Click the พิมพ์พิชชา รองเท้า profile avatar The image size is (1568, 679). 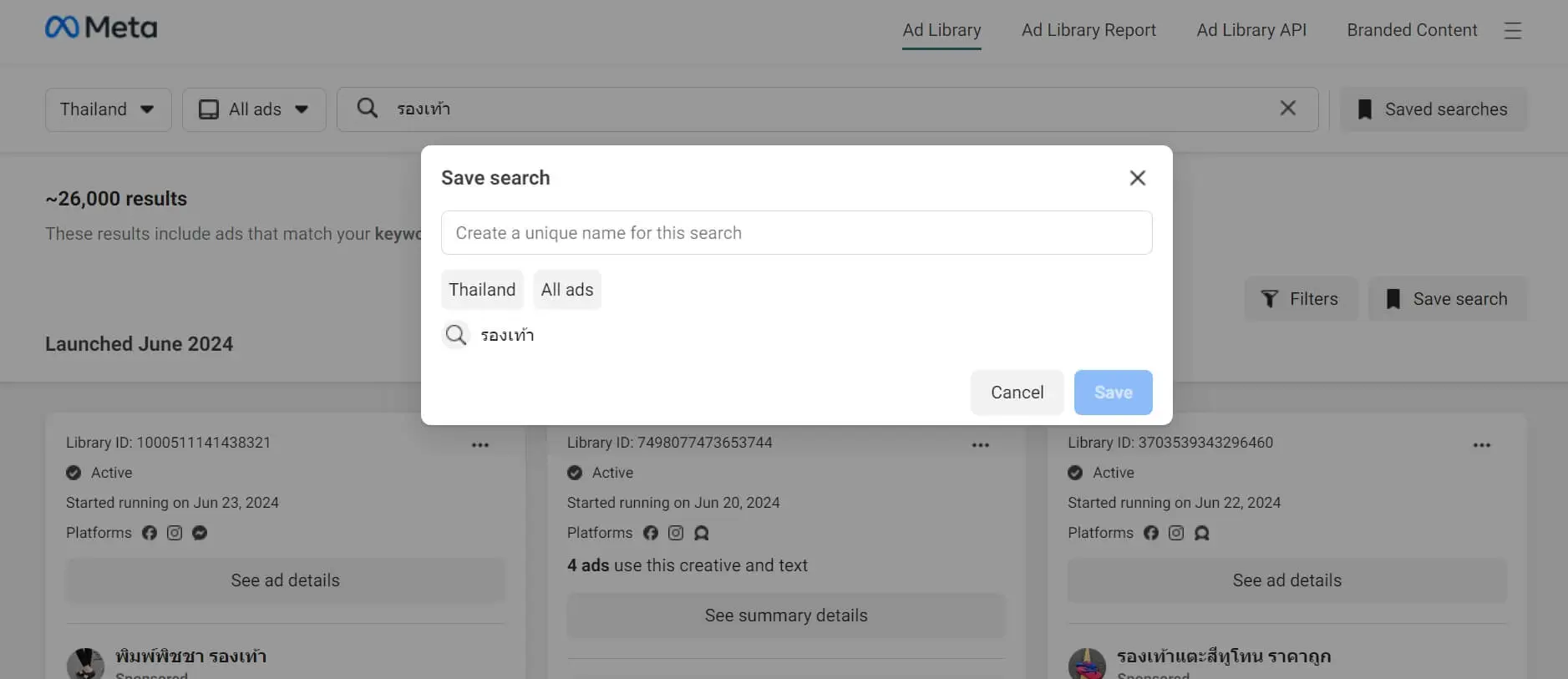click(85, 665)
